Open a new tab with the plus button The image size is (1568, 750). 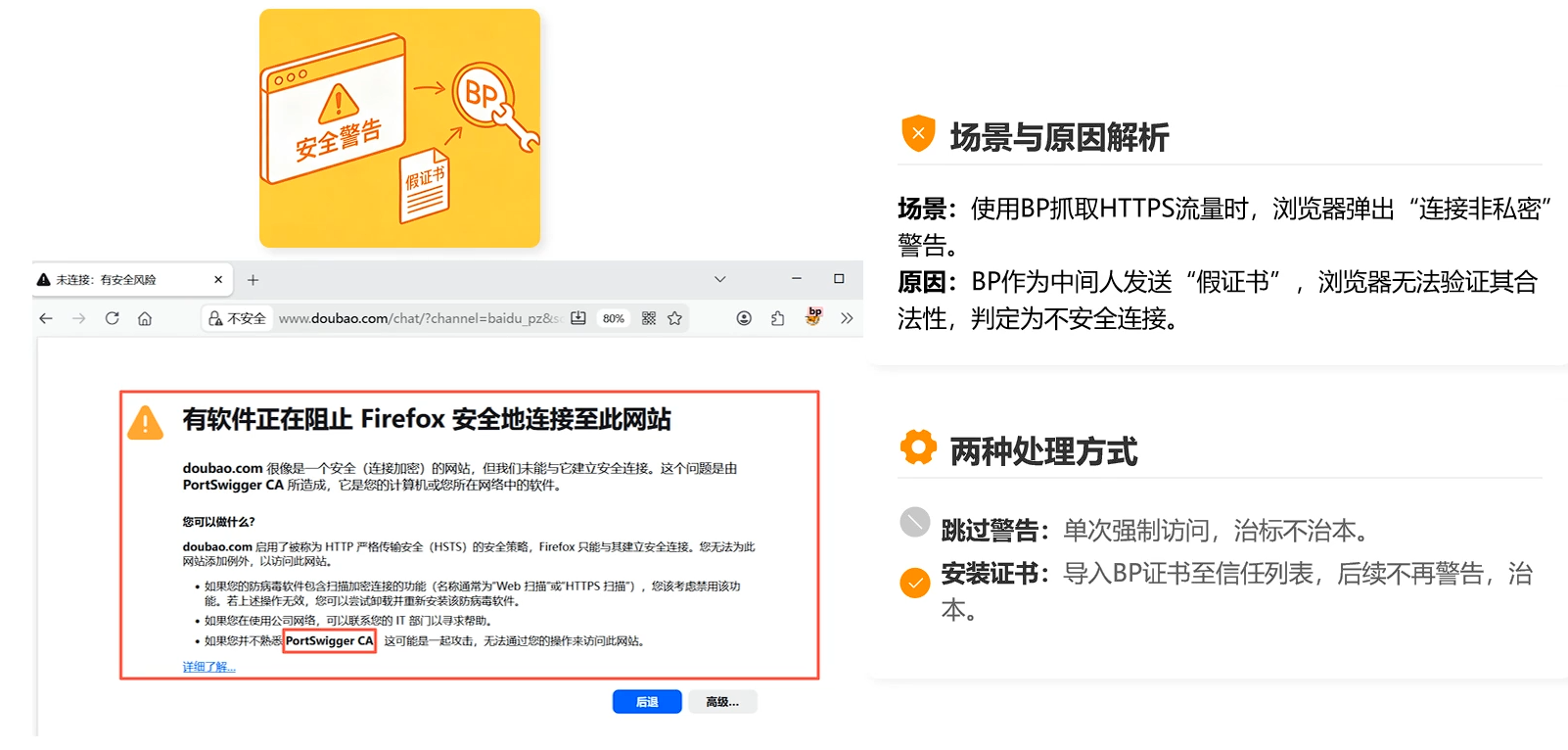tap(253, 280)
